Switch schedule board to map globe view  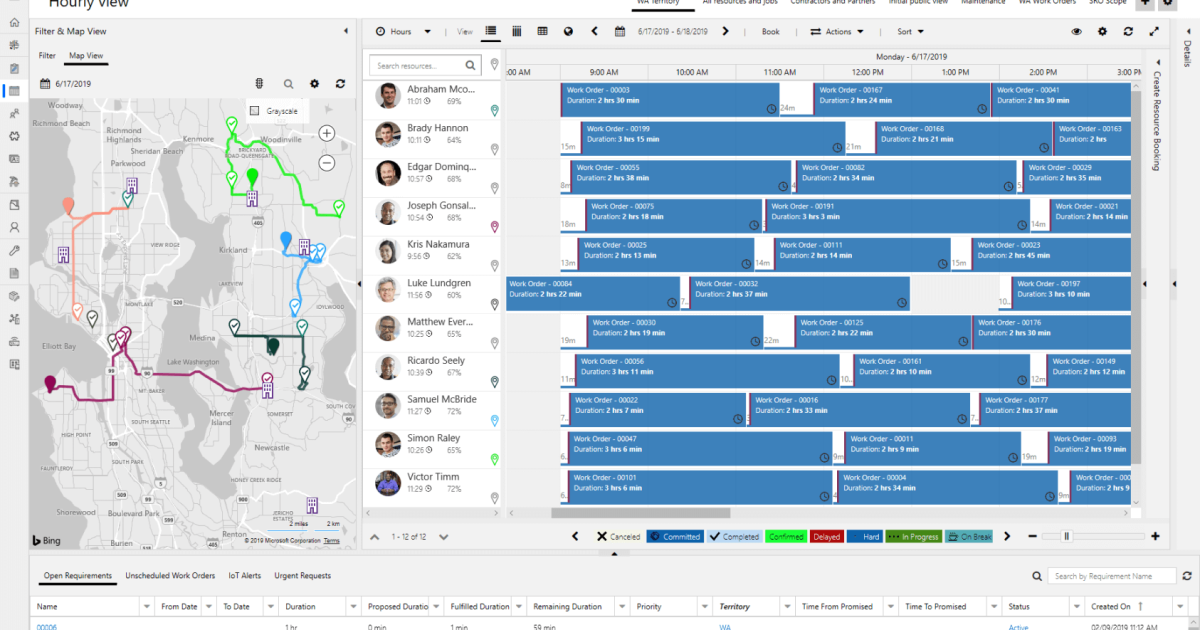coord(569,32)
